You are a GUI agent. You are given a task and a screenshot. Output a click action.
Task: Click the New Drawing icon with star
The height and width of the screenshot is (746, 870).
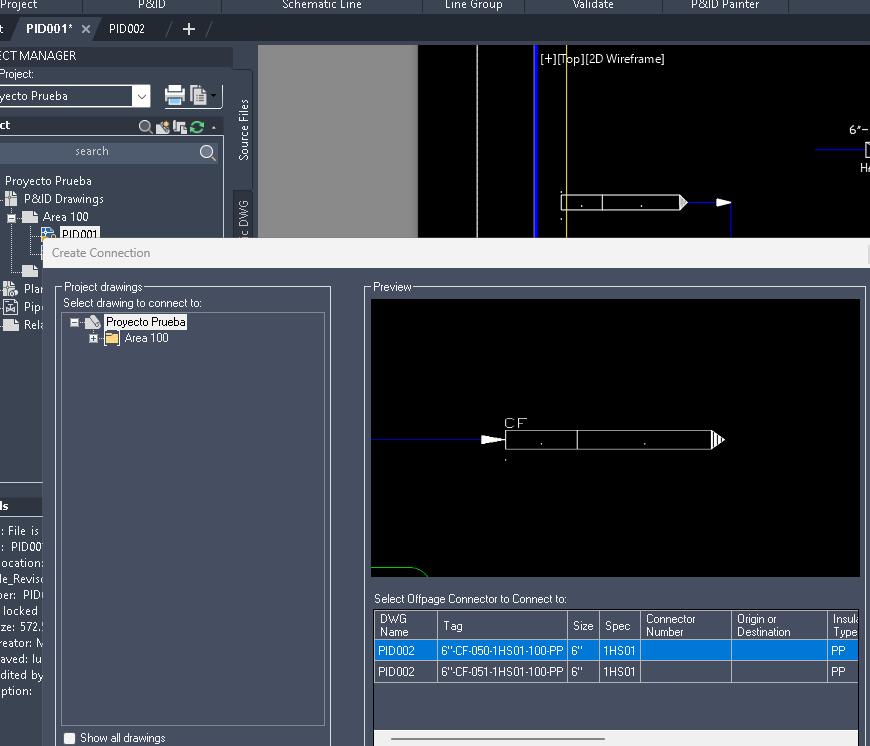(163, 127)
